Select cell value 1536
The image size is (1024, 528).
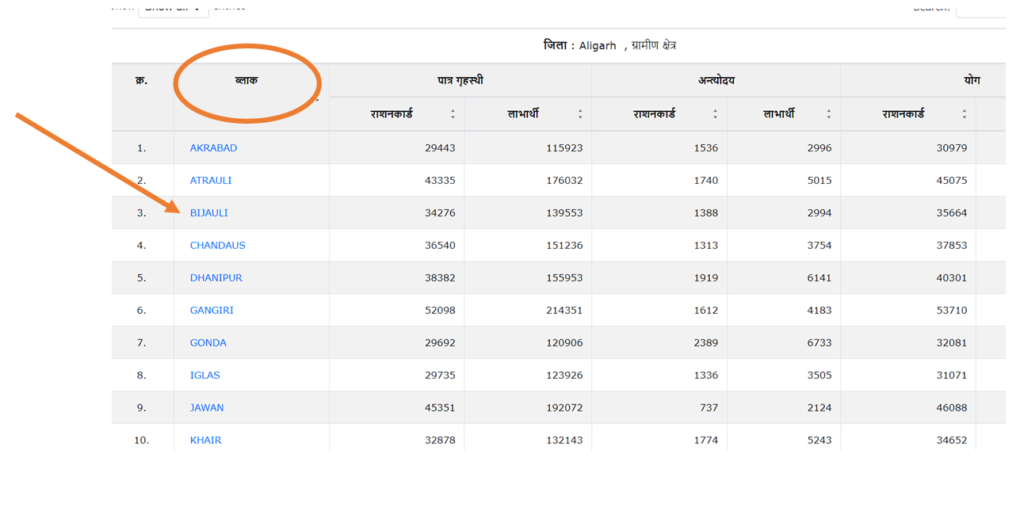pos(706,148)
